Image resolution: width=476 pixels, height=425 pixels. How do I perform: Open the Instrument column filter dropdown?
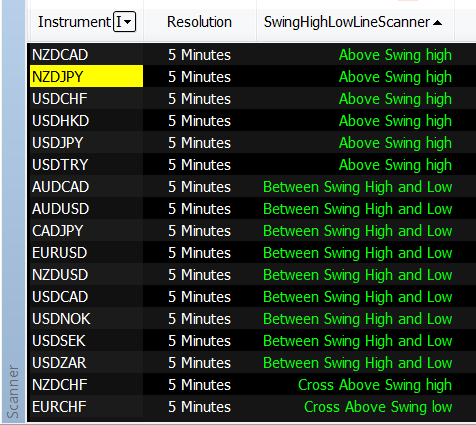click(x=124, y=22)
